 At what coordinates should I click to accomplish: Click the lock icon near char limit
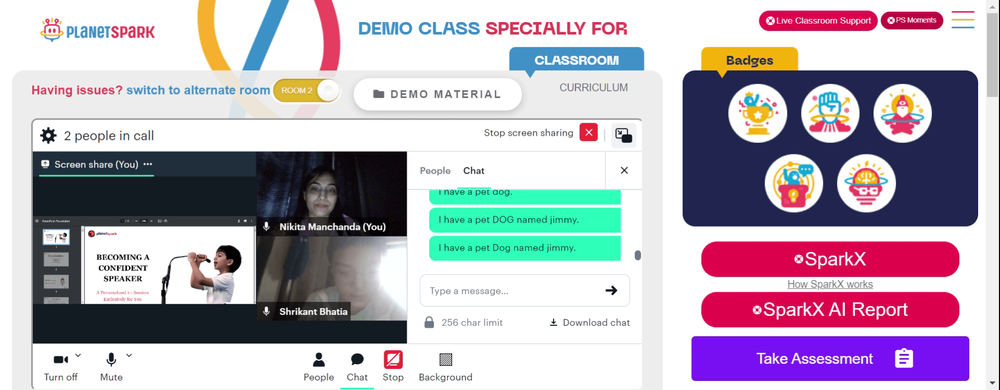coord(429,322)
